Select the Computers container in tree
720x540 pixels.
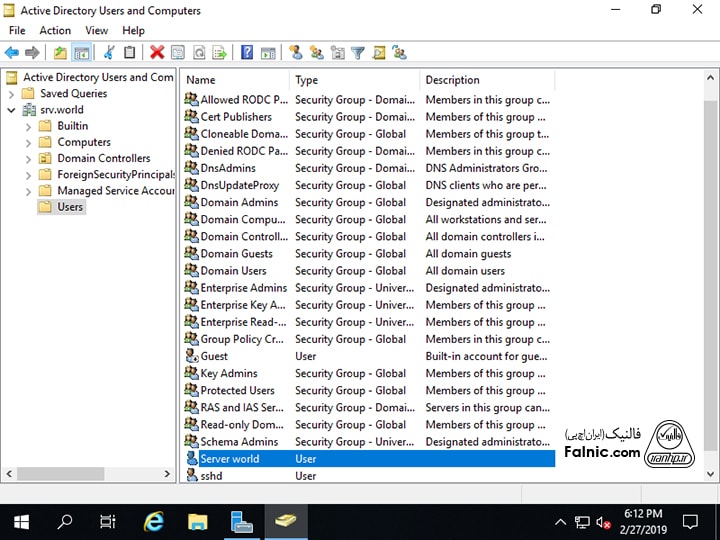tap(84, 142)
